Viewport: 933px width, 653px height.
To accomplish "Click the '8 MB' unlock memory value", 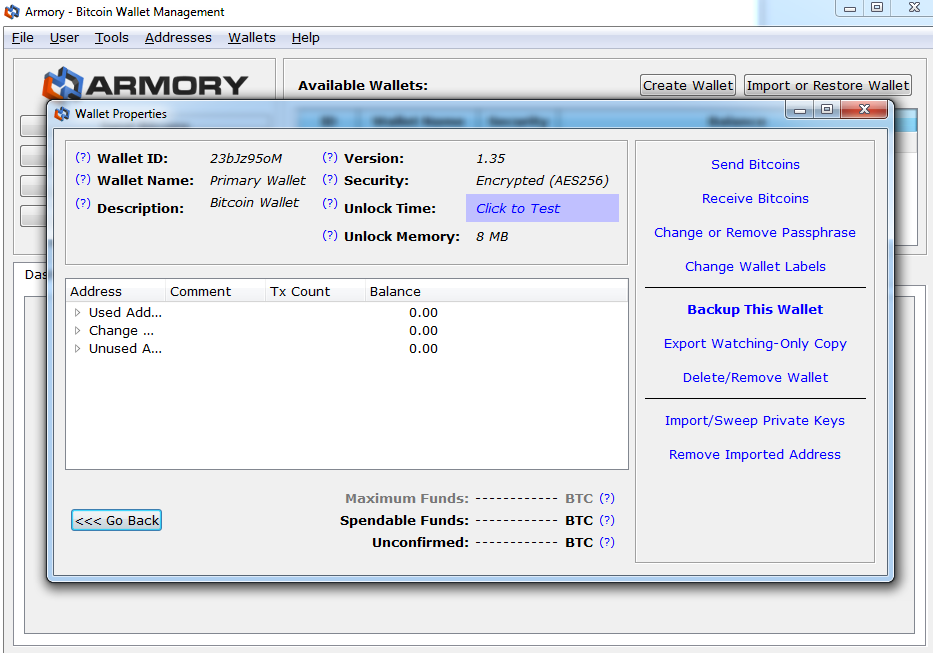I will (492, 236).
